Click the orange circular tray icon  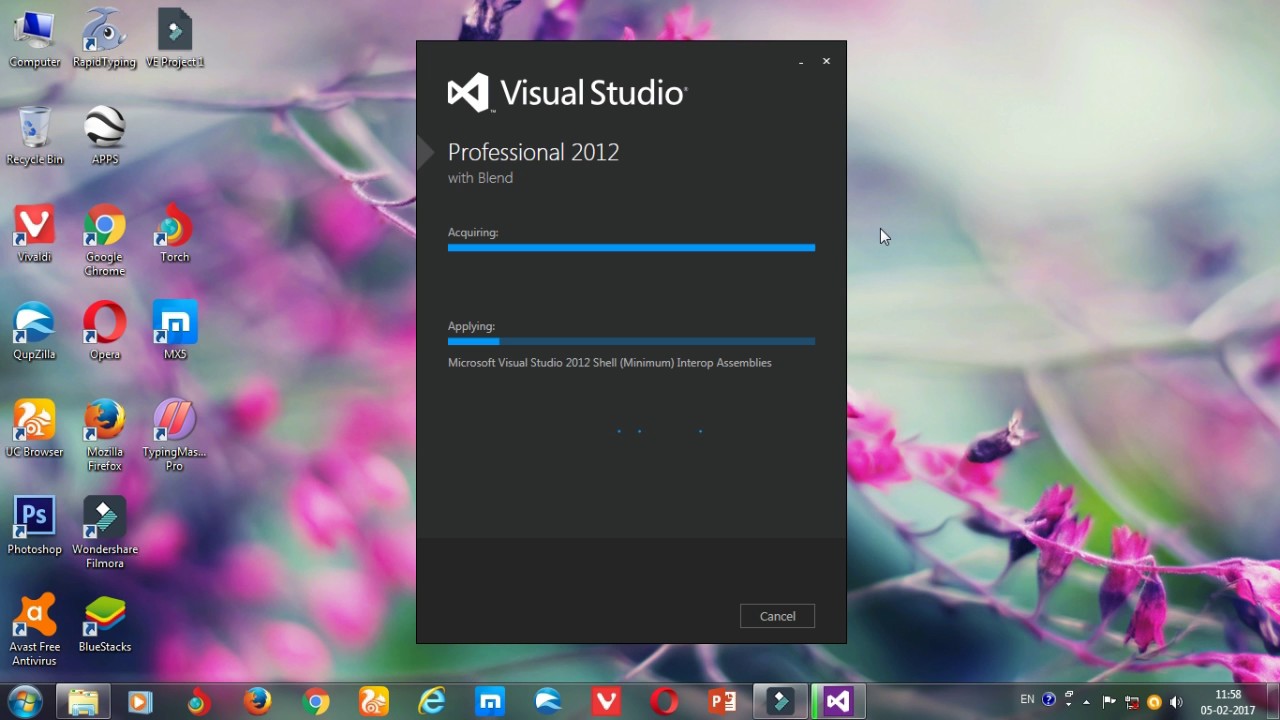[x=1154, y=702]
